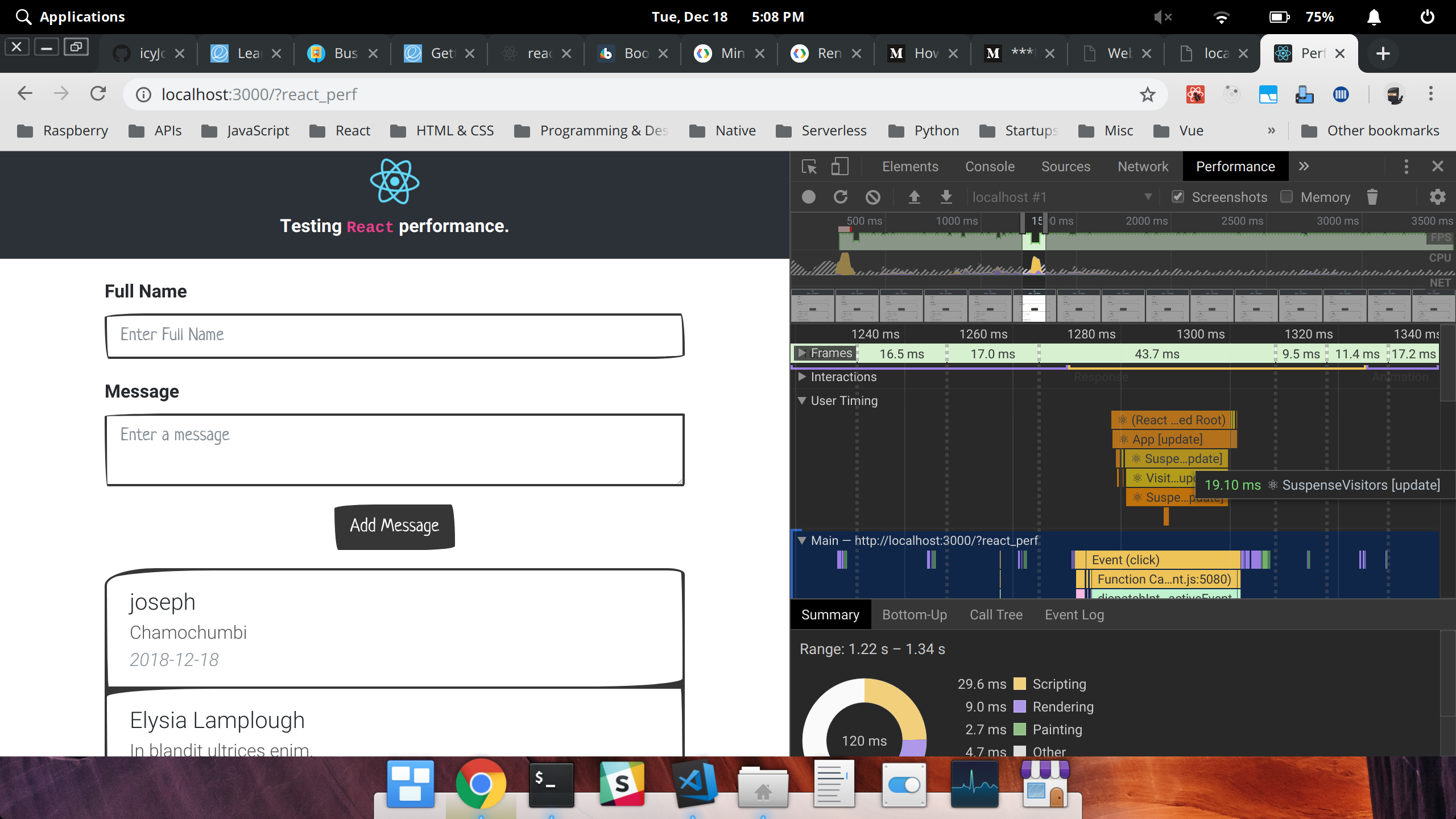Expand the Frames track
This screenshot has height=819, width=1456.
click(x=801, y=353)
